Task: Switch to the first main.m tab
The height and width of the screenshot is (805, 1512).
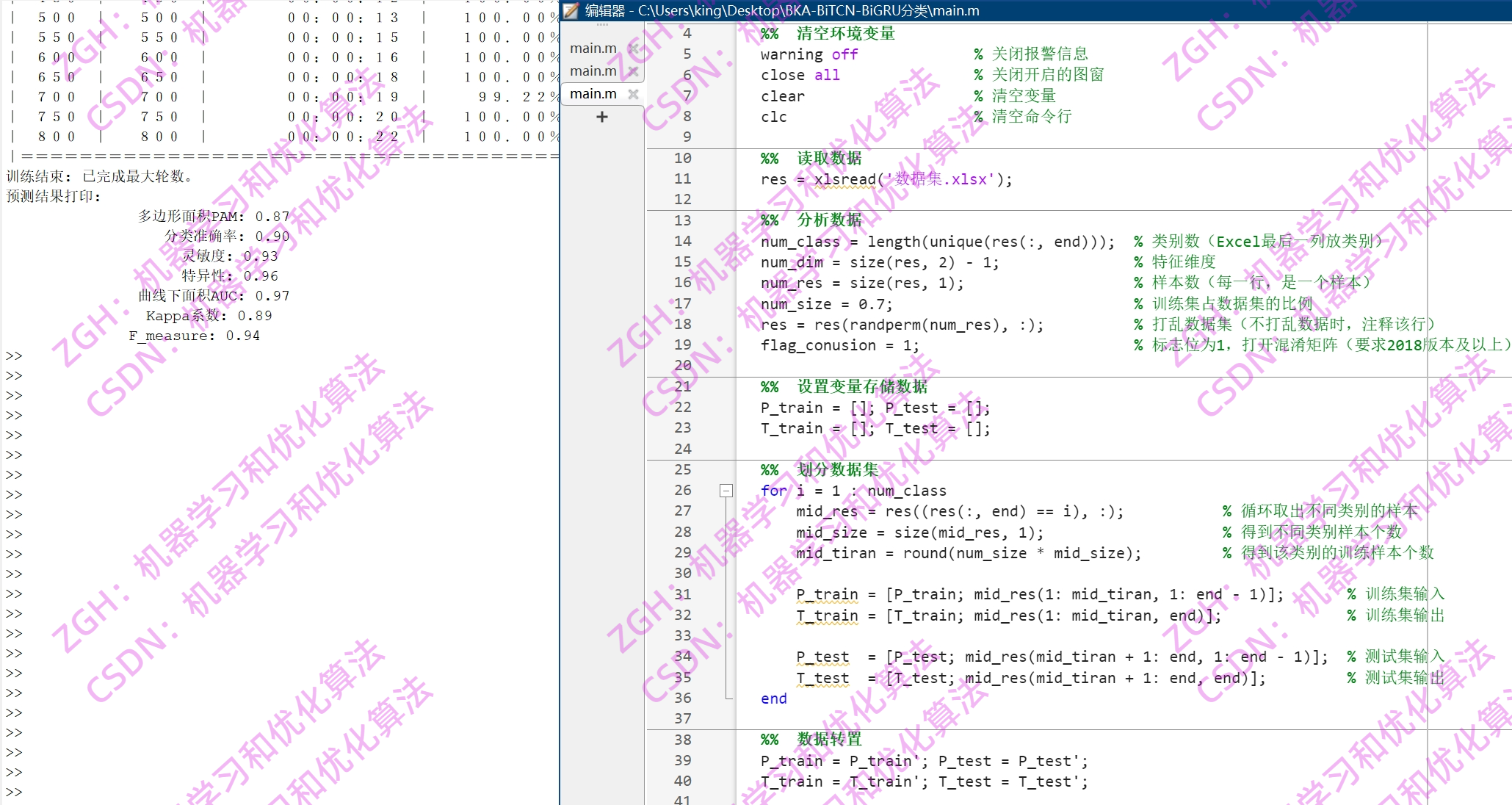Action: click(x=593, y=48)
